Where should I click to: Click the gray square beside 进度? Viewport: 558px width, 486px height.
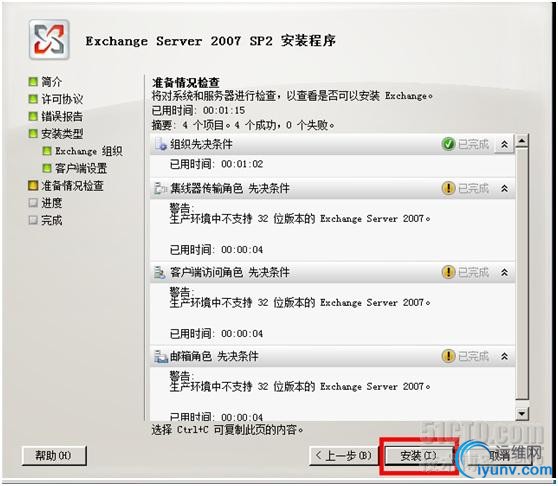pos(33,203)
